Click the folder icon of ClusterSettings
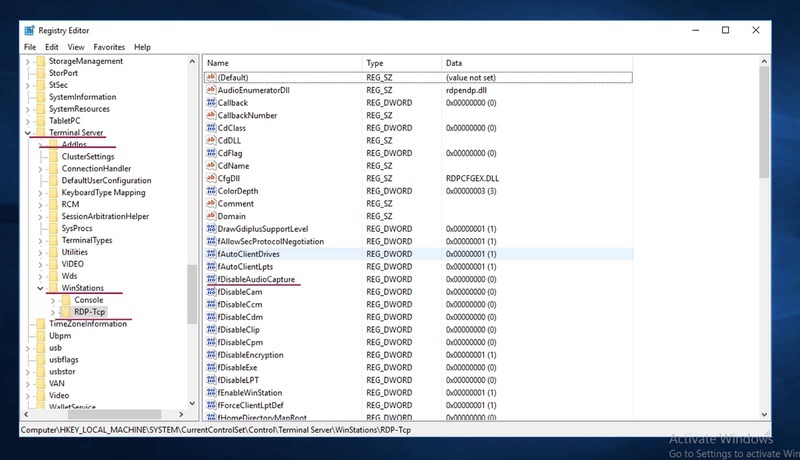The width and height of the screenshot is (800, 460). point(53,157)
